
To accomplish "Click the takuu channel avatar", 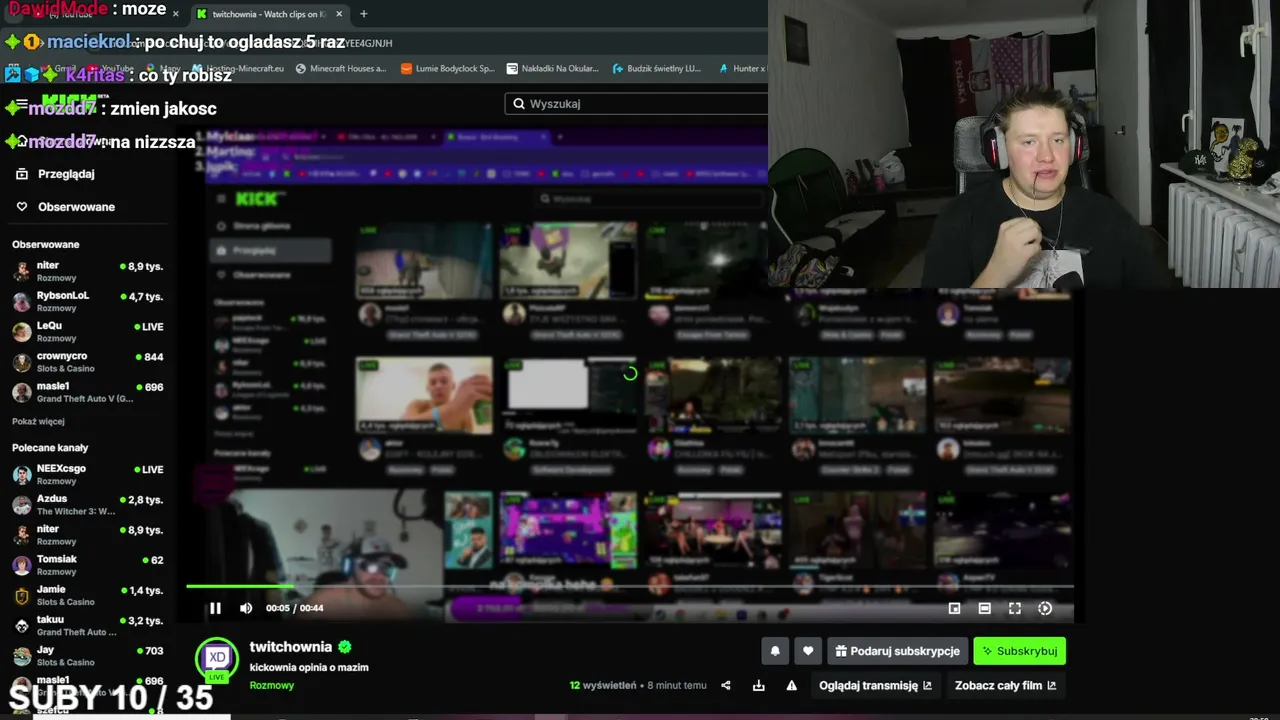I will tap(22, 626).
